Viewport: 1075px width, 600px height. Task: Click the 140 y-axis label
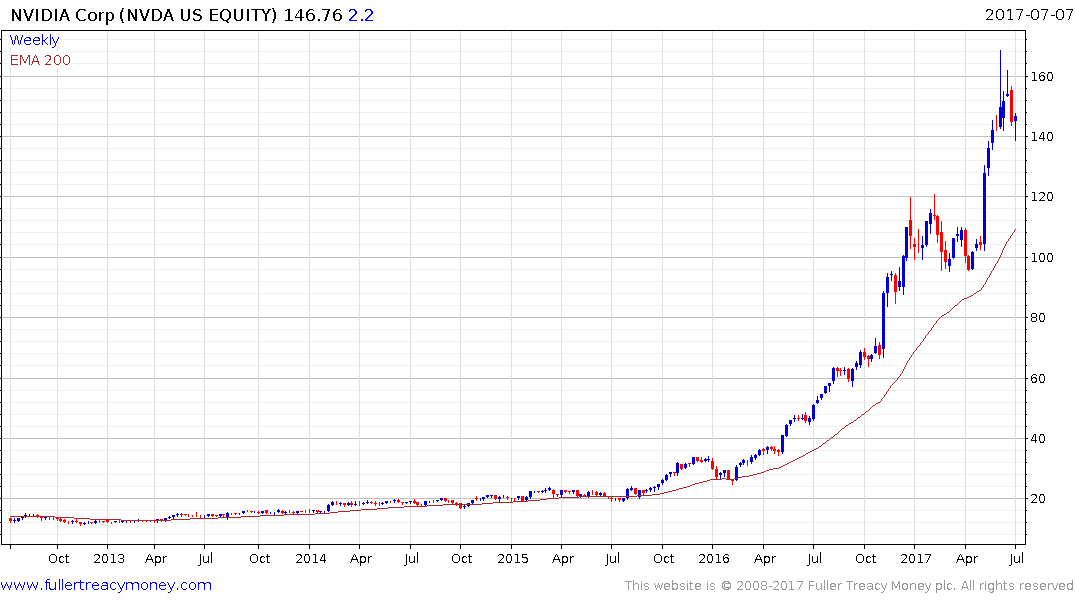coord(1042,136)
